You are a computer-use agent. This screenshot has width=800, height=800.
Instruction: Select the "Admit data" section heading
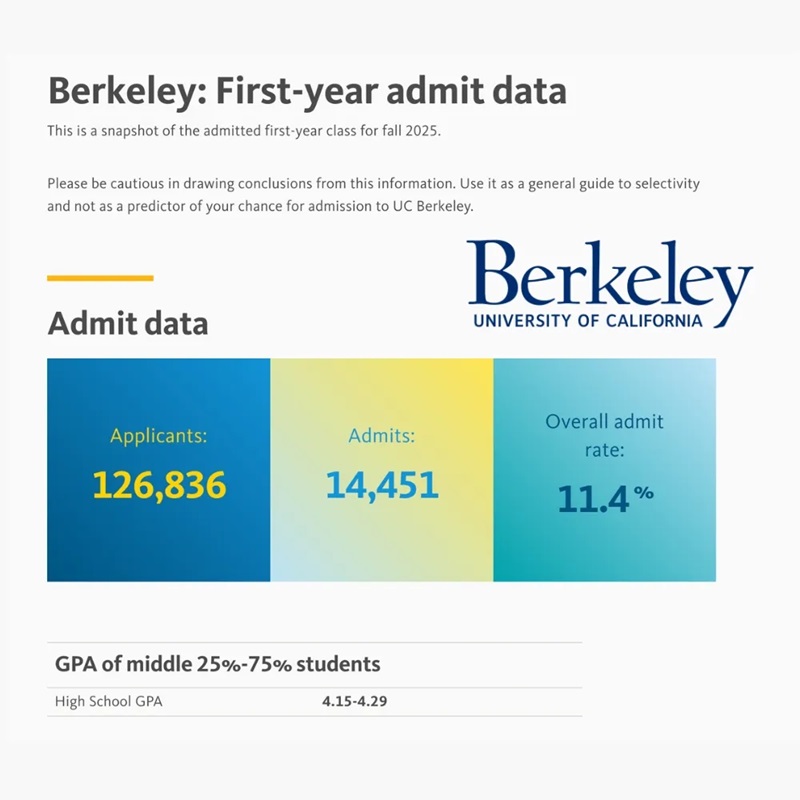pyautogui.click(x=128, y=324)
